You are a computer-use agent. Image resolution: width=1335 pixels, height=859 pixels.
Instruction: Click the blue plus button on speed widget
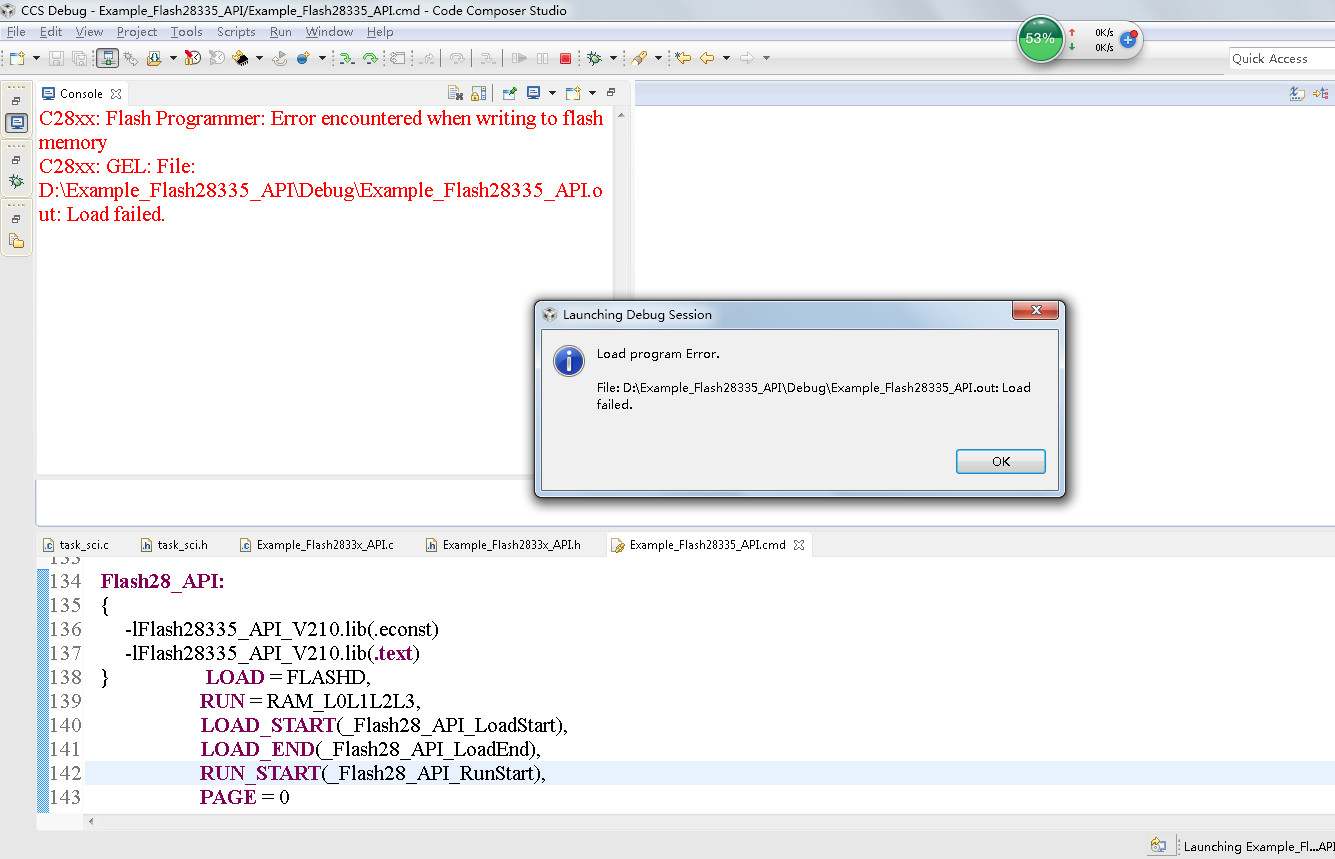click(1128, 40)
